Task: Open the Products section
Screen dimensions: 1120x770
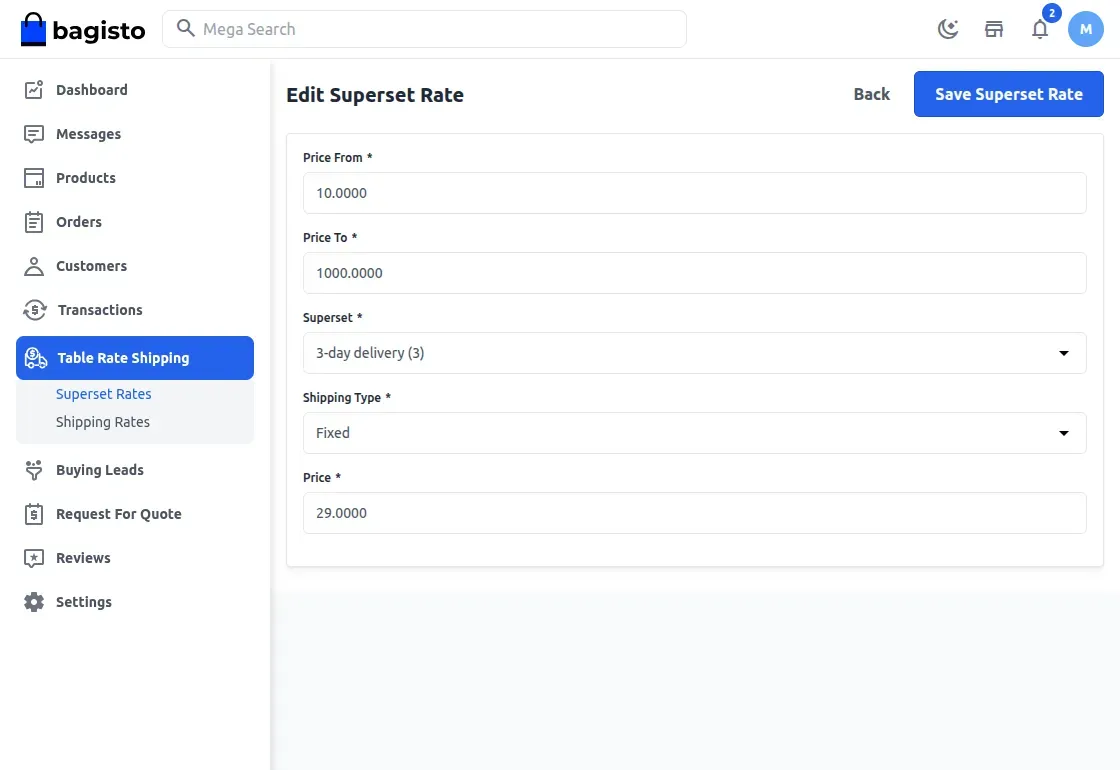Action: point(83,177)
